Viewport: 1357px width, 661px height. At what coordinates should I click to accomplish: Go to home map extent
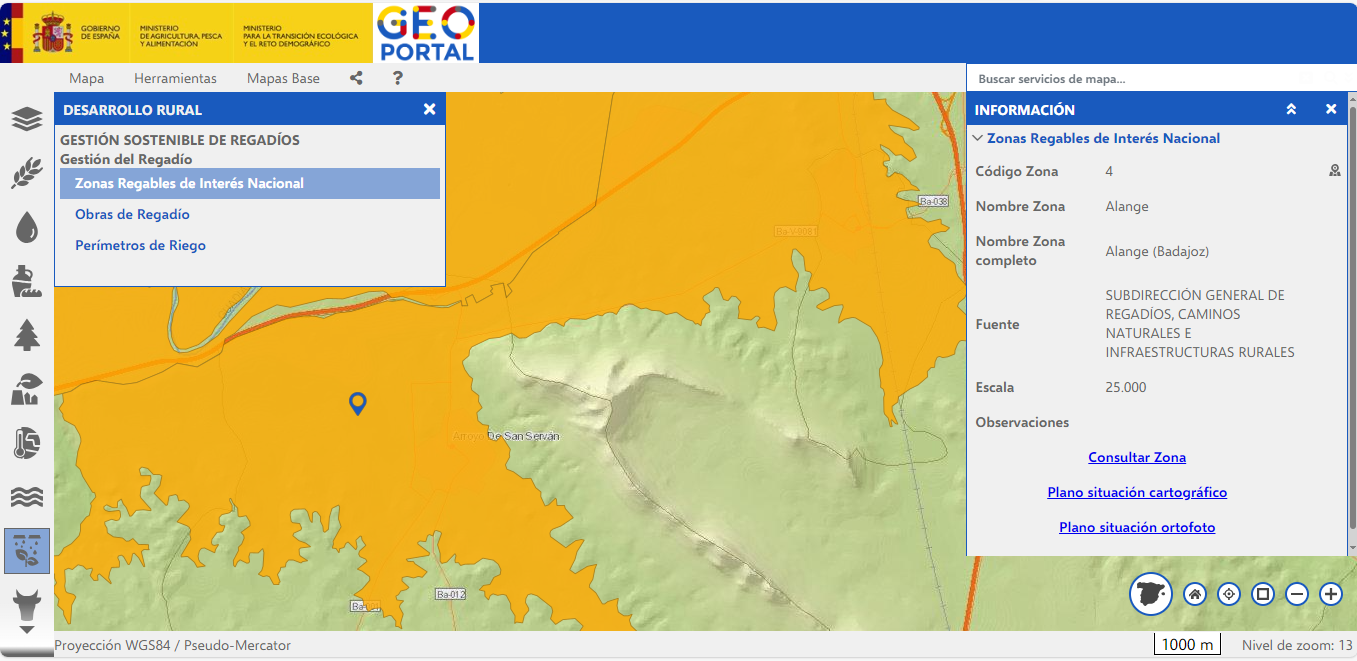click(1195, 594)
